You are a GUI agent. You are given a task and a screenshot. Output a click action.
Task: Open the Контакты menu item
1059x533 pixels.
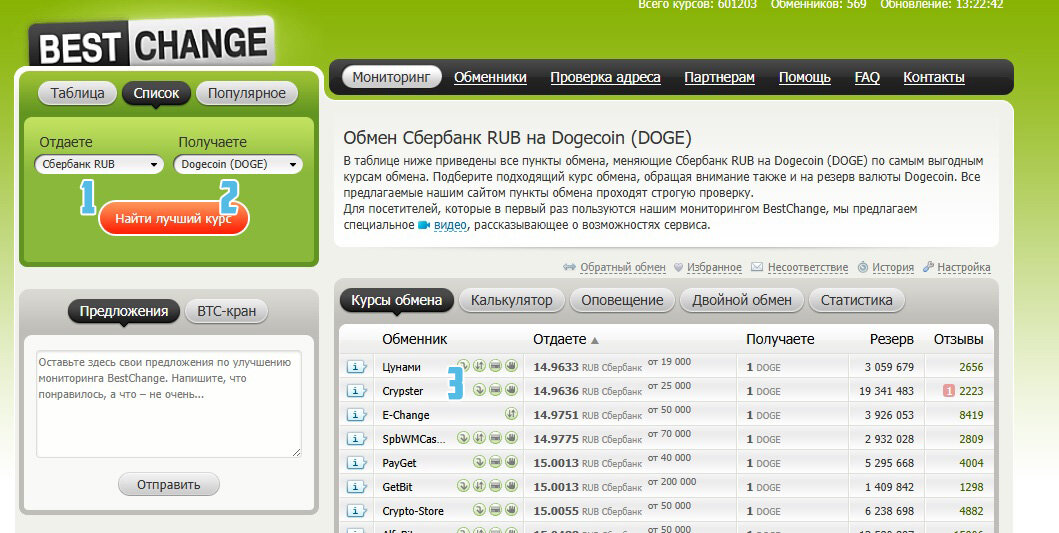[933, 77]
